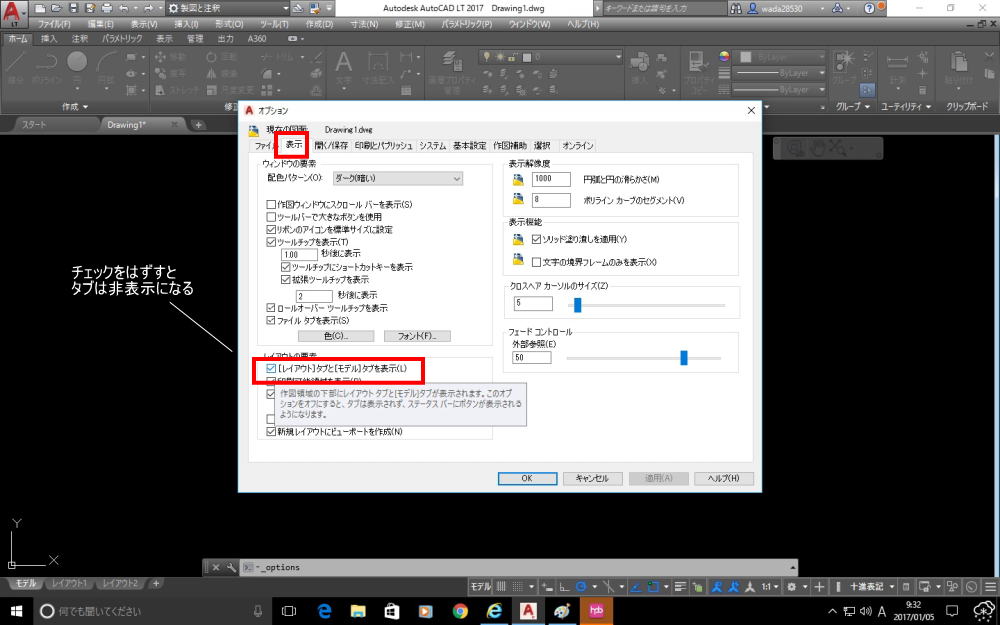
Task: Click the Plot printer icon in Quick Access
Action: (107, 8)
